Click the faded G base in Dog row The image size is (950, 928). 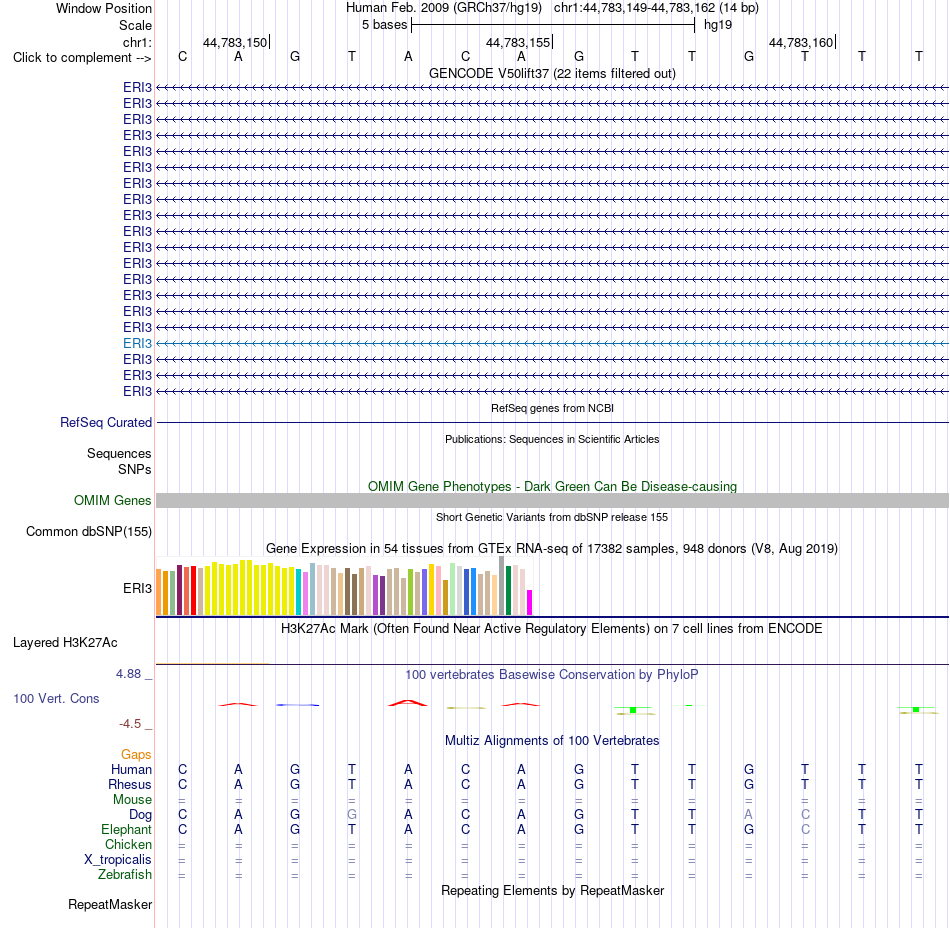tap(352, 815)
